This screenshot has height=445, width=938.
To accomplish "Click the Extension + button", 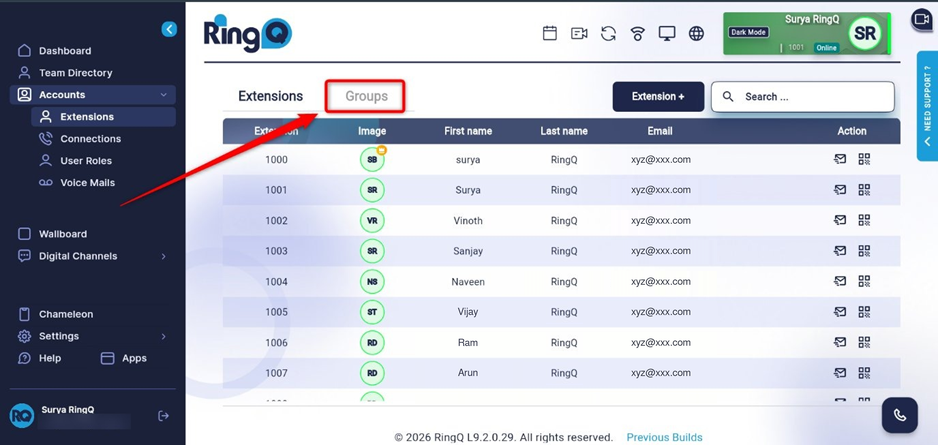I will click(x=658, y=96).
